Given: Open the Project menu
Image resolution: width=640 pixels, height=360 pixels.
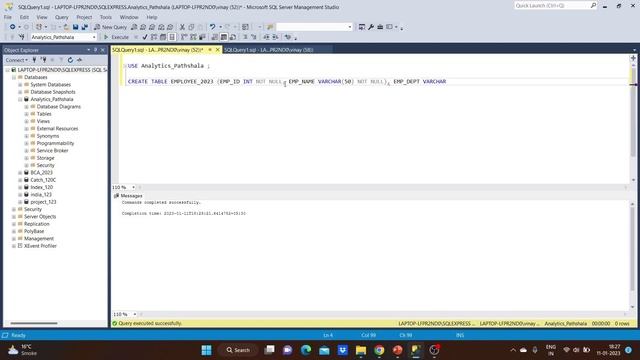Looking at the screenshot, I should [x=84, y=17].
